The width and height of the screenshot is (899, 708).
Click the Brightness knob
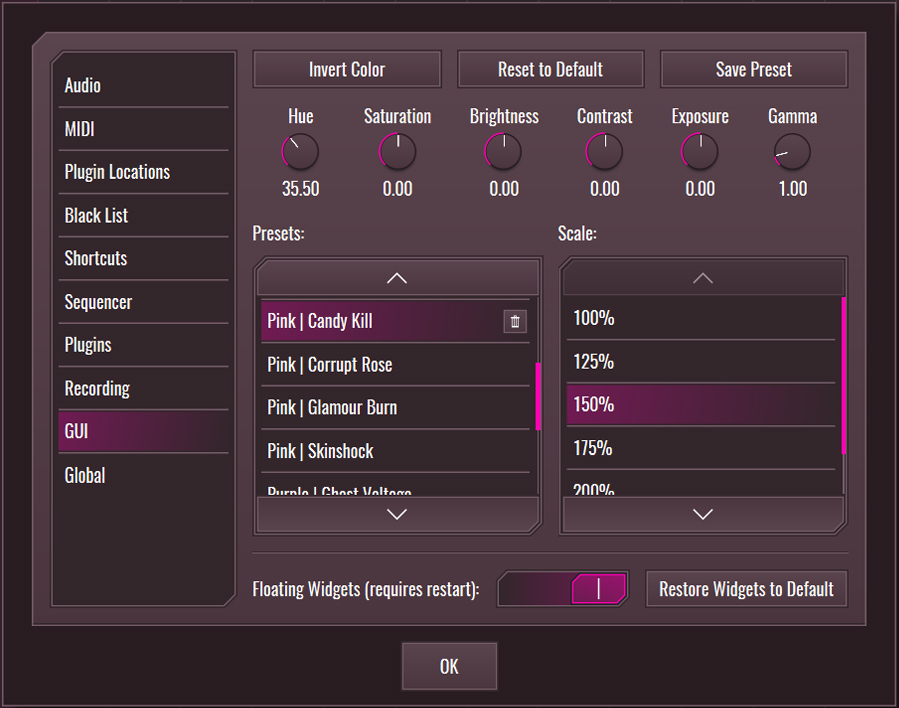tap(503, 152)
